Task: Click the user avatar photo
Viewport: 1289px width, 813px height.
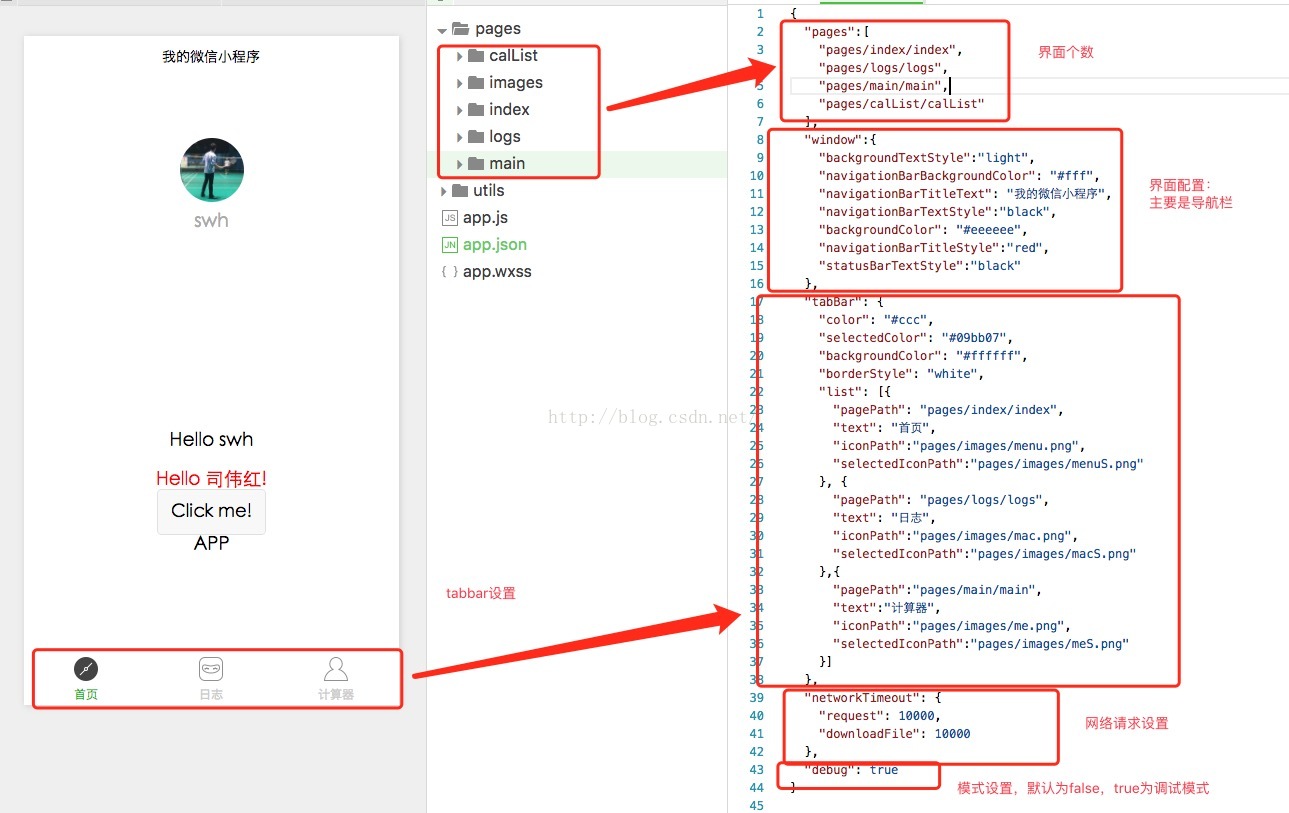Action: [x=212, y=170]
